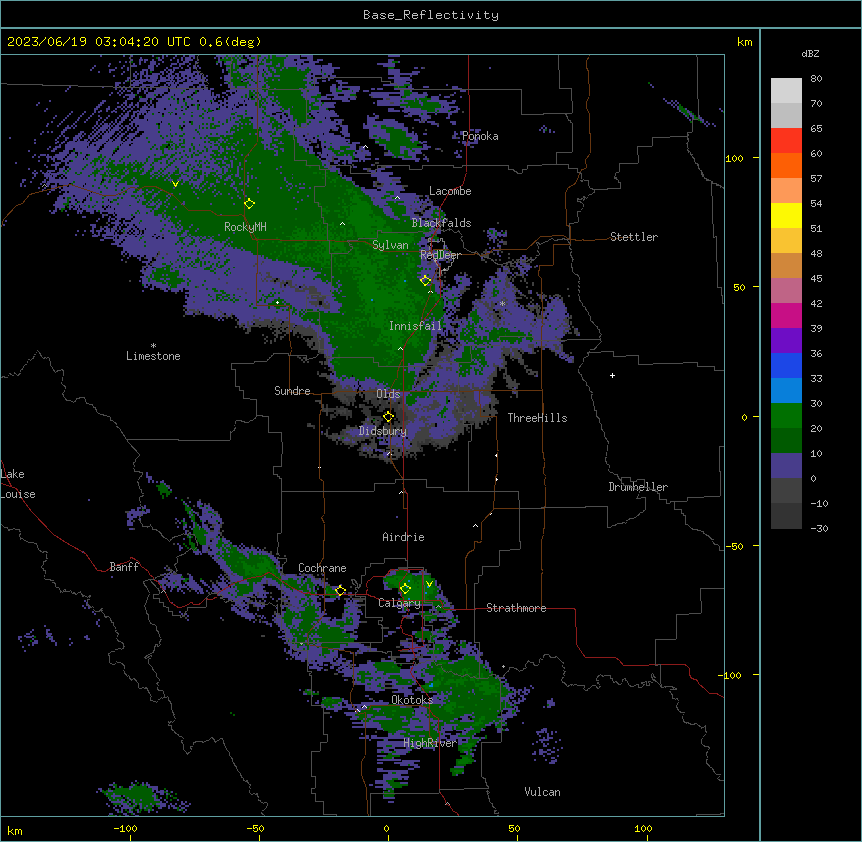Pick the 30-20 dBZ green swatch
862x842 pixels.
click(x=786, y=416)
